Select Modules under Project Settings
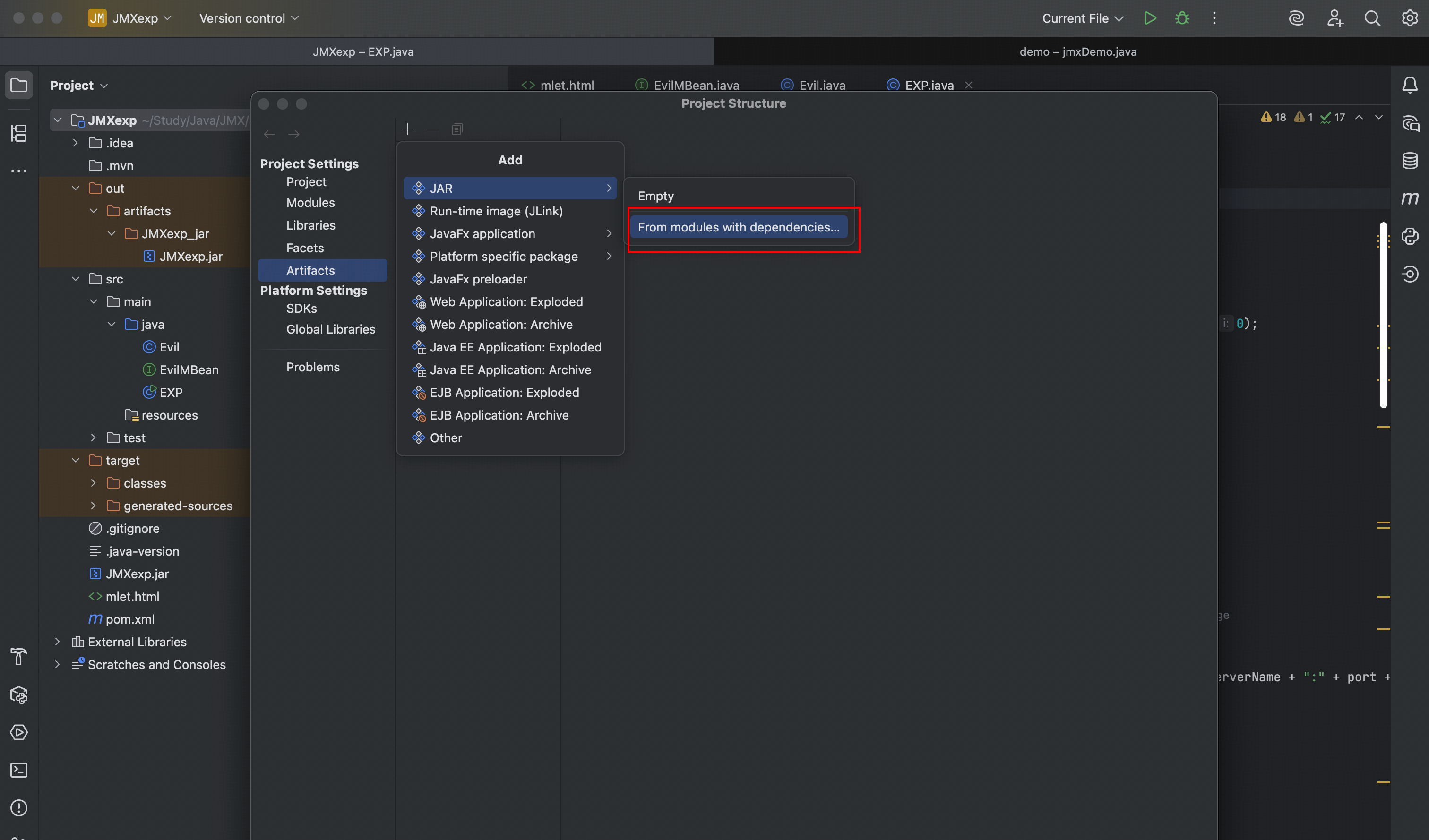This screenshot has width=1429, height=840. (310, 202)
